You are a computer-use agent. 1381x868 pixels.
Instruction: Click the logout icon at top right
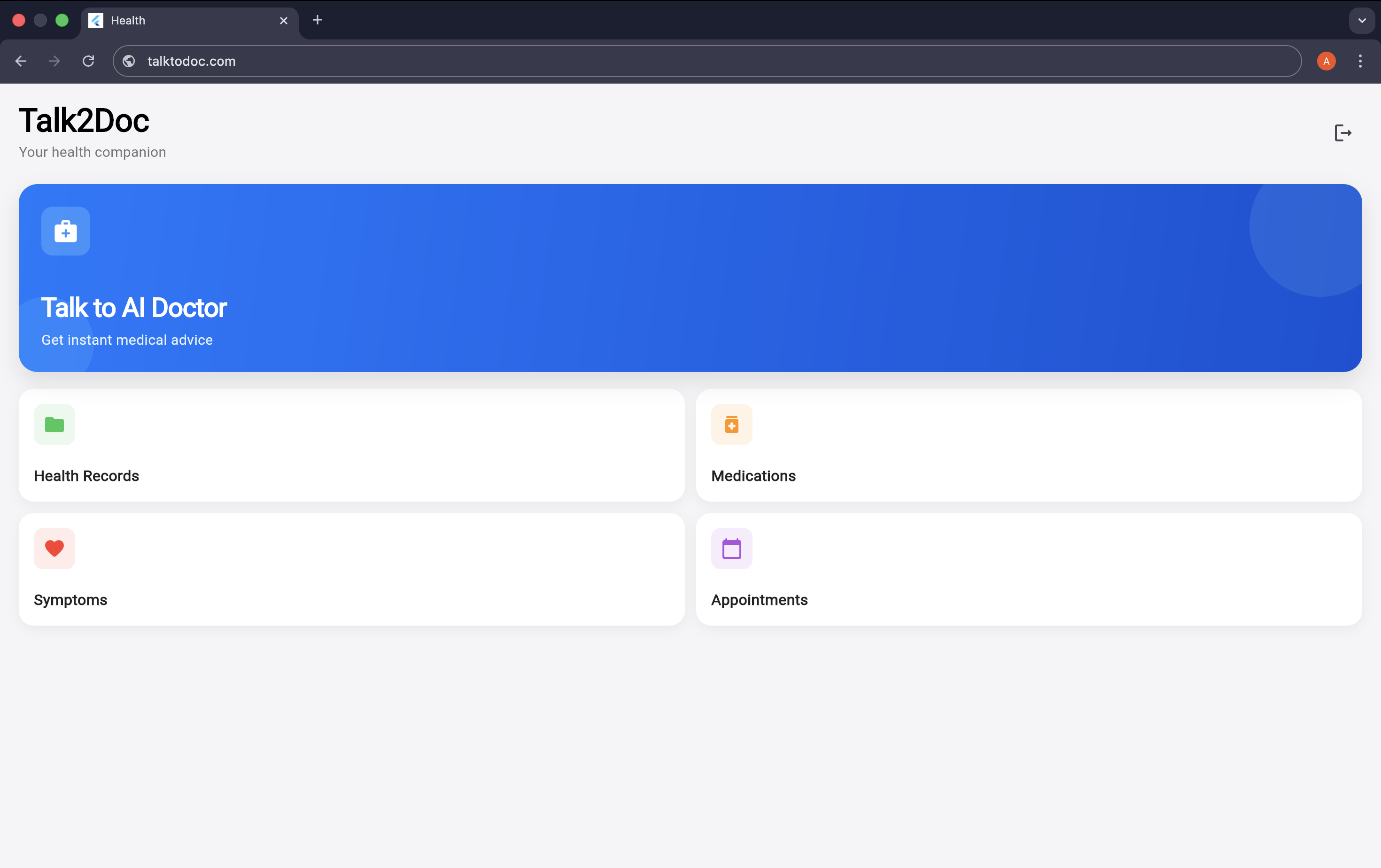point(1342,133)
